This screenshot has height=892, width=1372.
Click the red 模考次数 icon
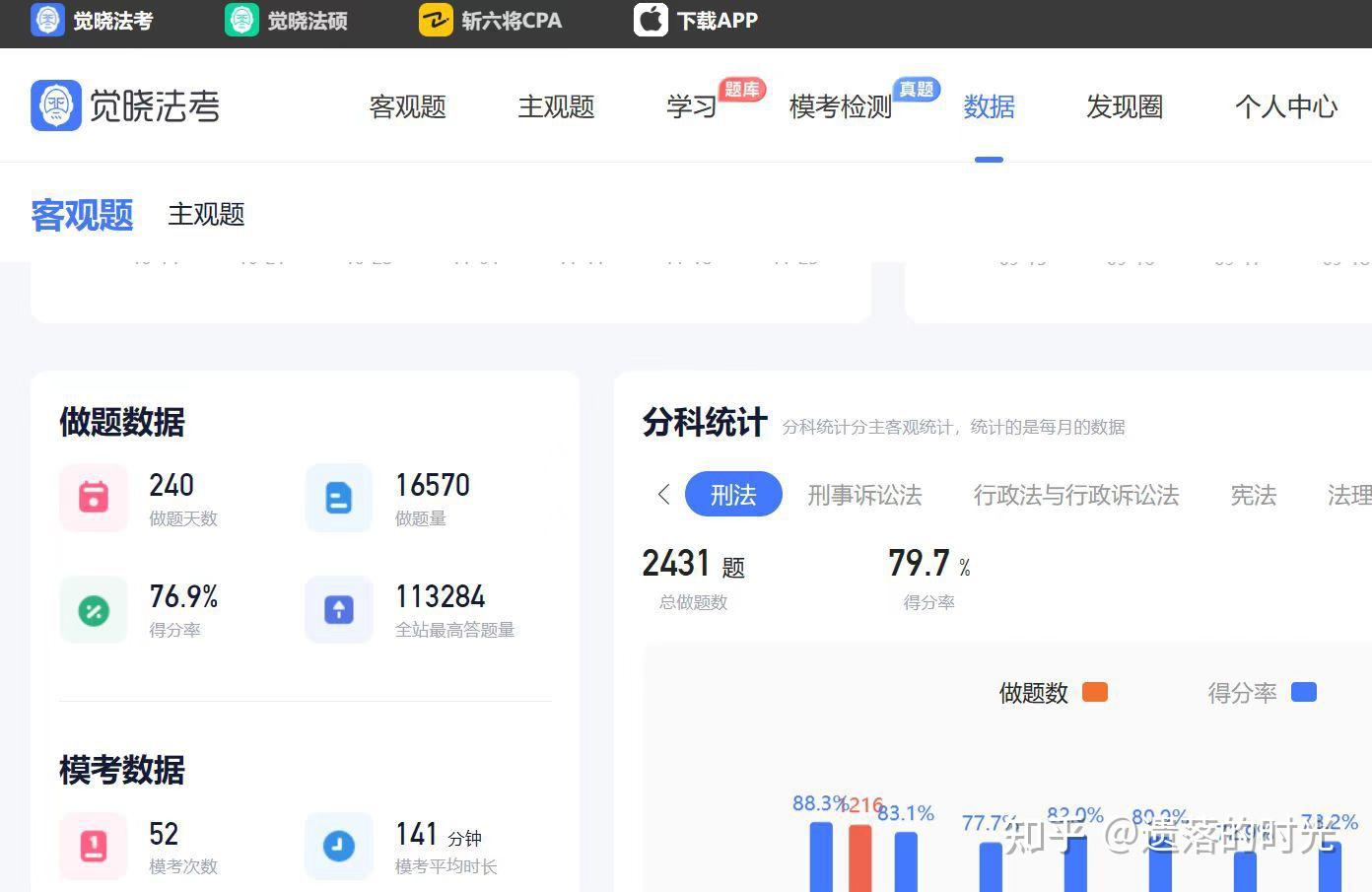click(x=94, y=846)
